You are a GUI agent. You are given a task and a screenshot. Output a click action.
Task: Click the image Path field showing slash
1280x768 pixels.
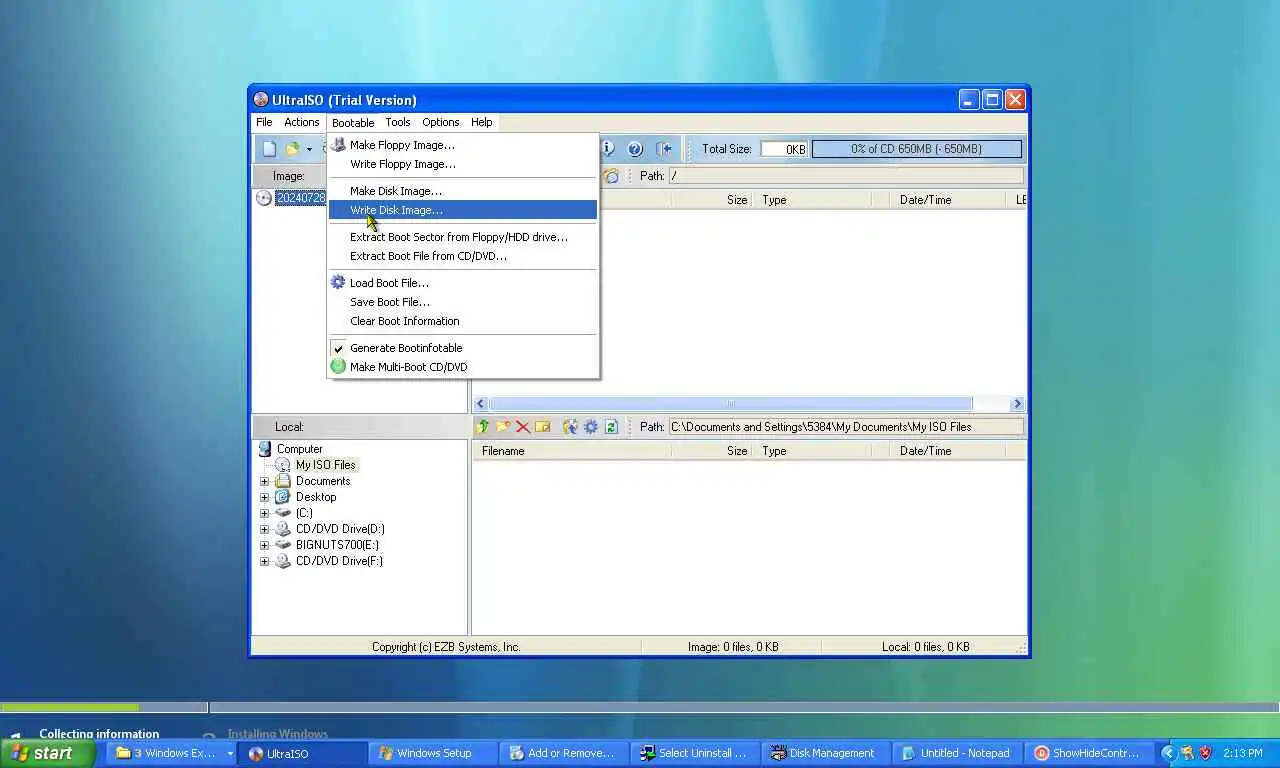pyautogui.click(x=846, y=176)
